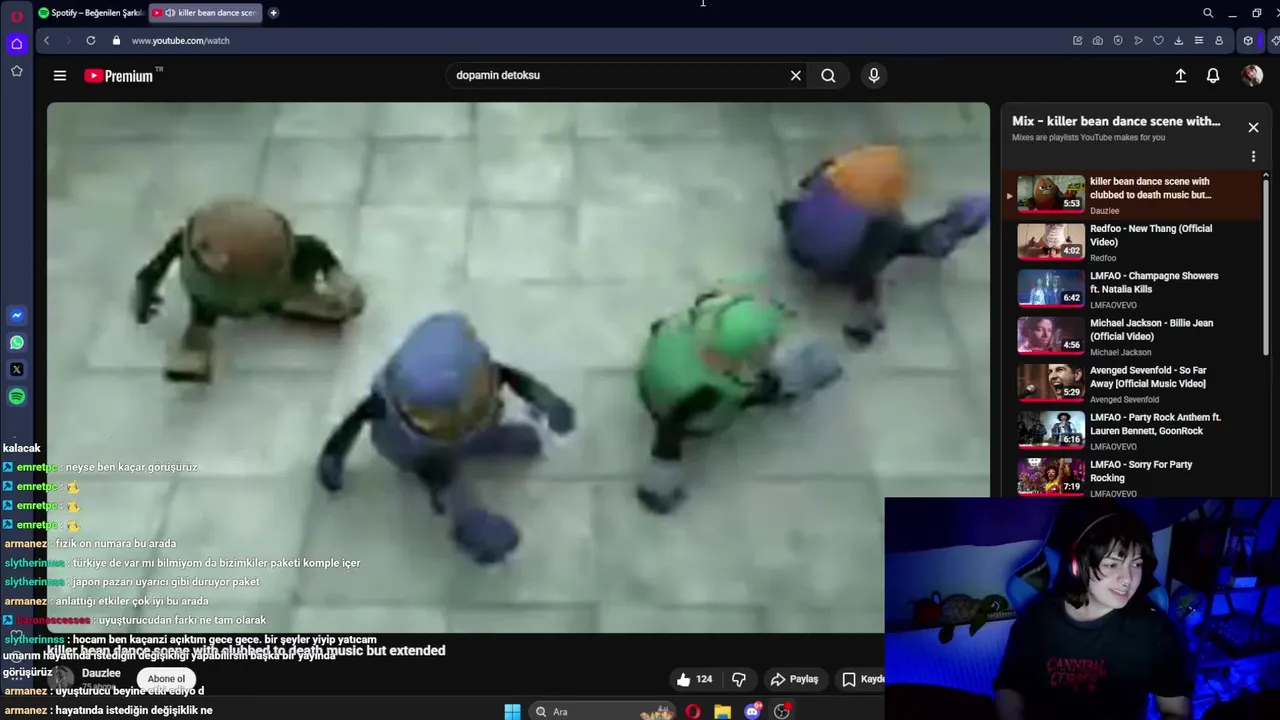The image size is (1280, 720).
Task: Open WhatsApp in the Opera sidebar
Action: click(x=17, y=342)
